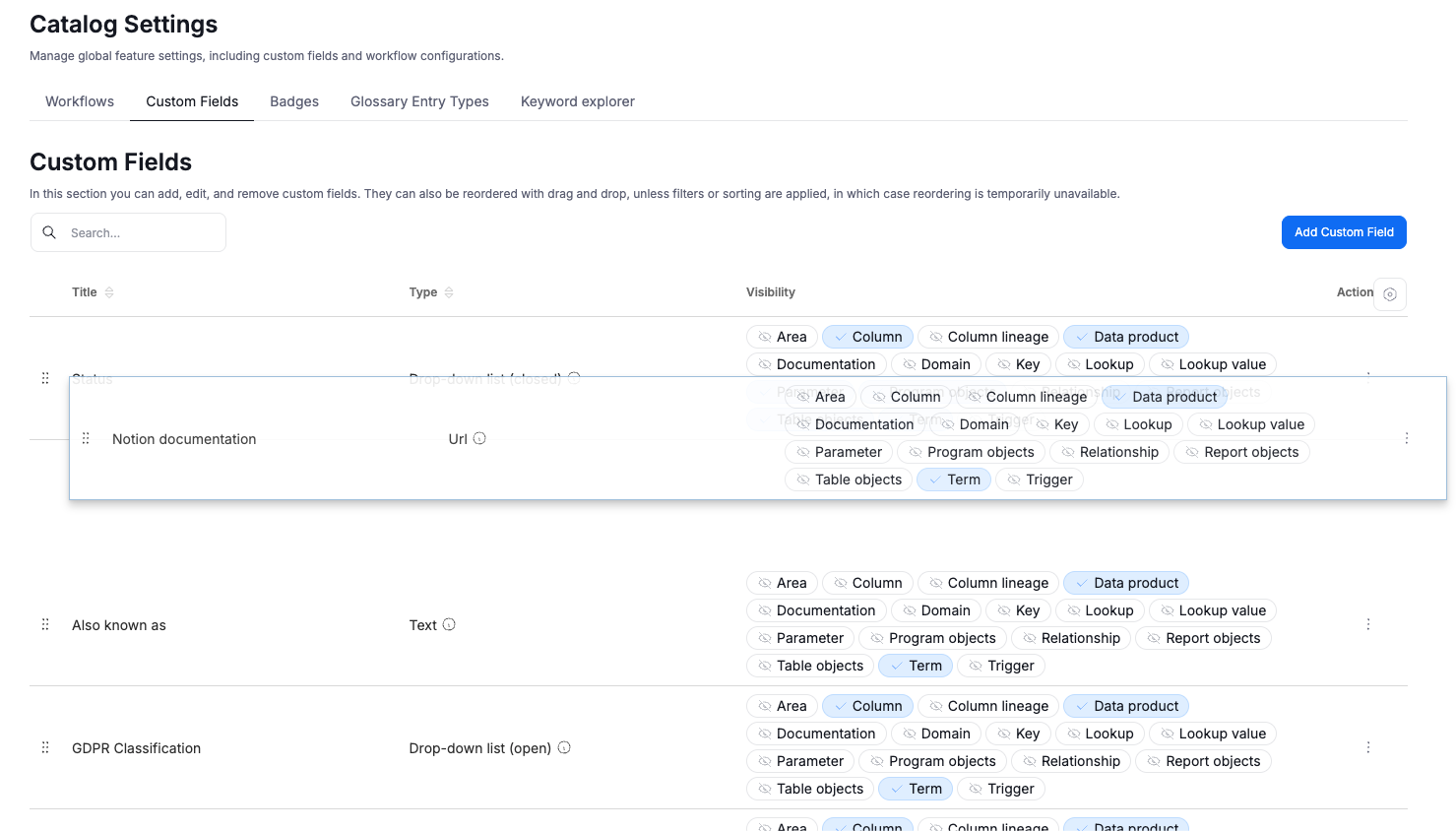The width and height of the screenshot is (1456, 831).
Task: Click the info icon beside Text type
Action: pyautogui.click(x=449, y=625)
